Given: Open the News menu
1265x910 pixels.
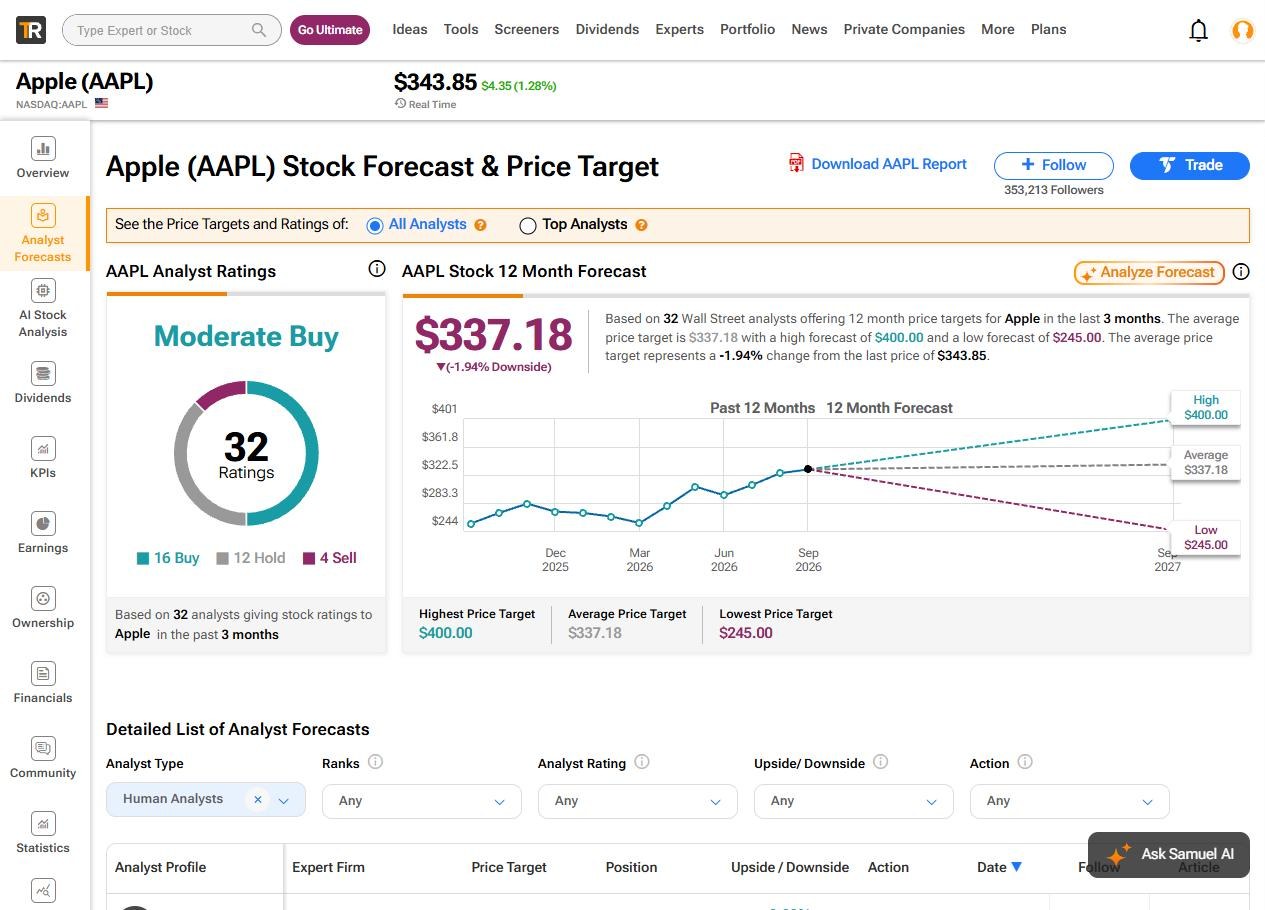Looking at the screenshot, I should pyautogui.click(x=809, y=29).
